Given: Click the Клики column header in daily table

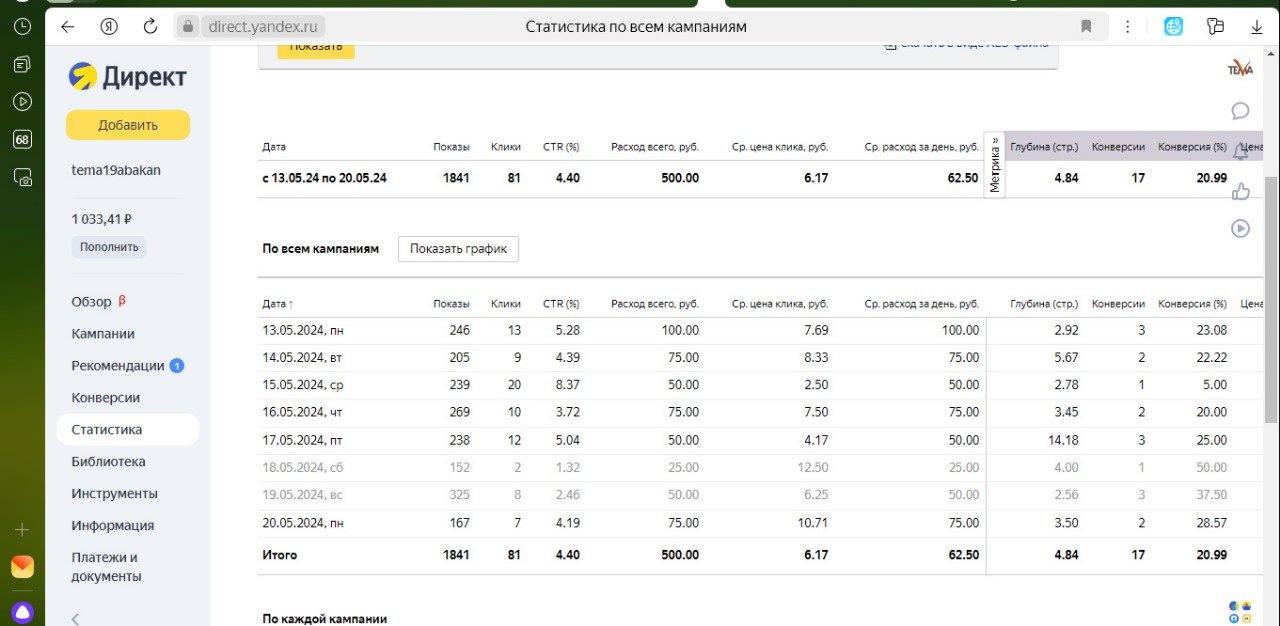Looking at the screenshot, I should point(506,304).
